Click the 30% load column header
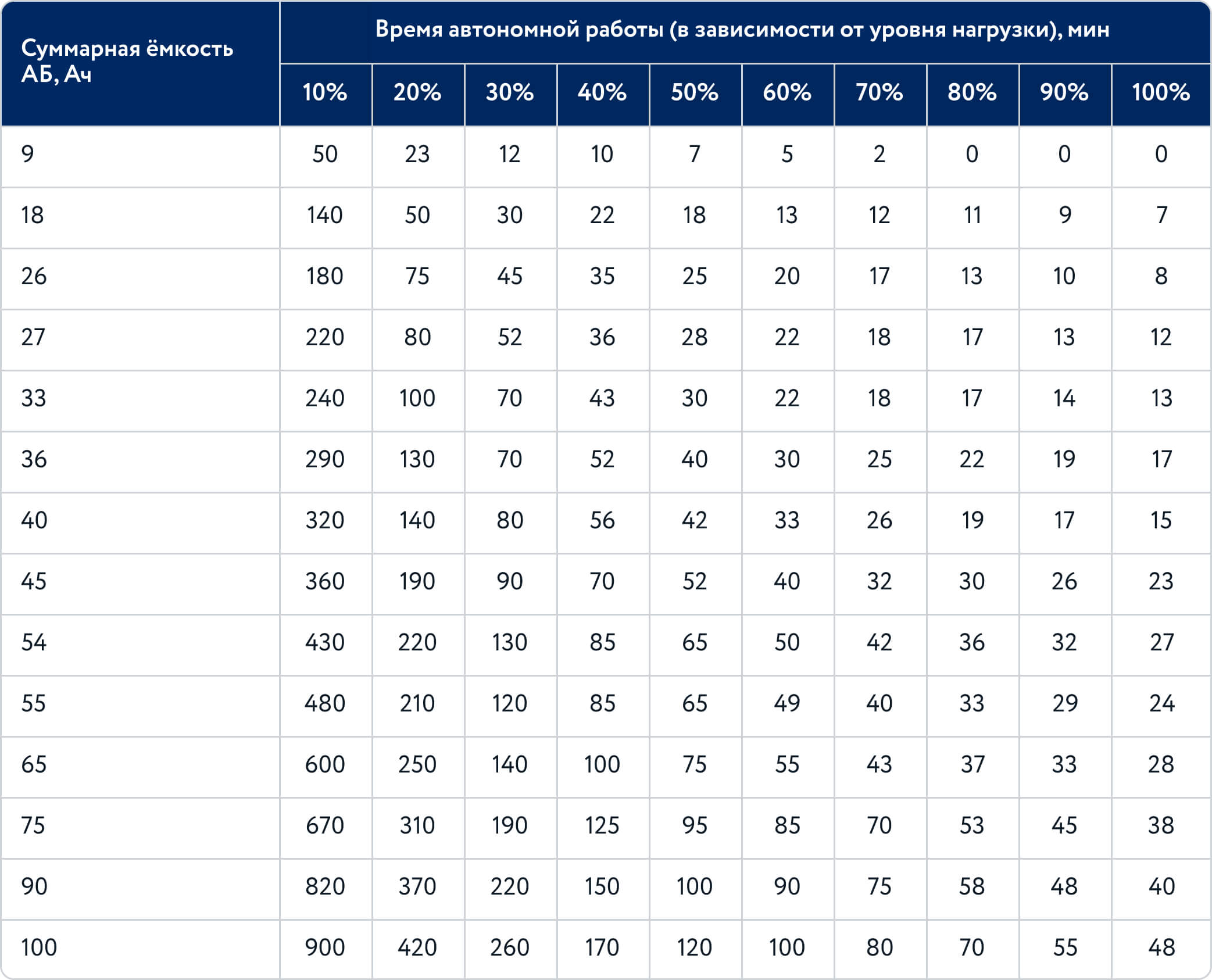This screenshot has width=1212, height=980. (x=510, y=92)
